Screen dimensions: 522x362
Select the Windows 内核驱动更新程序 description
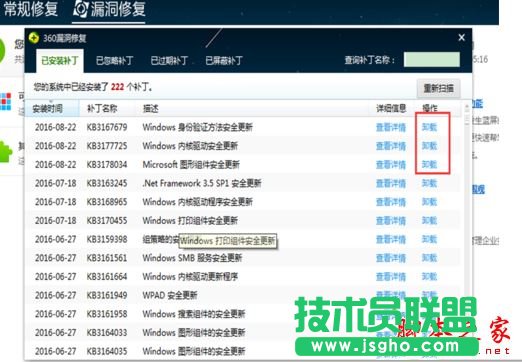(x=190, y=277)
